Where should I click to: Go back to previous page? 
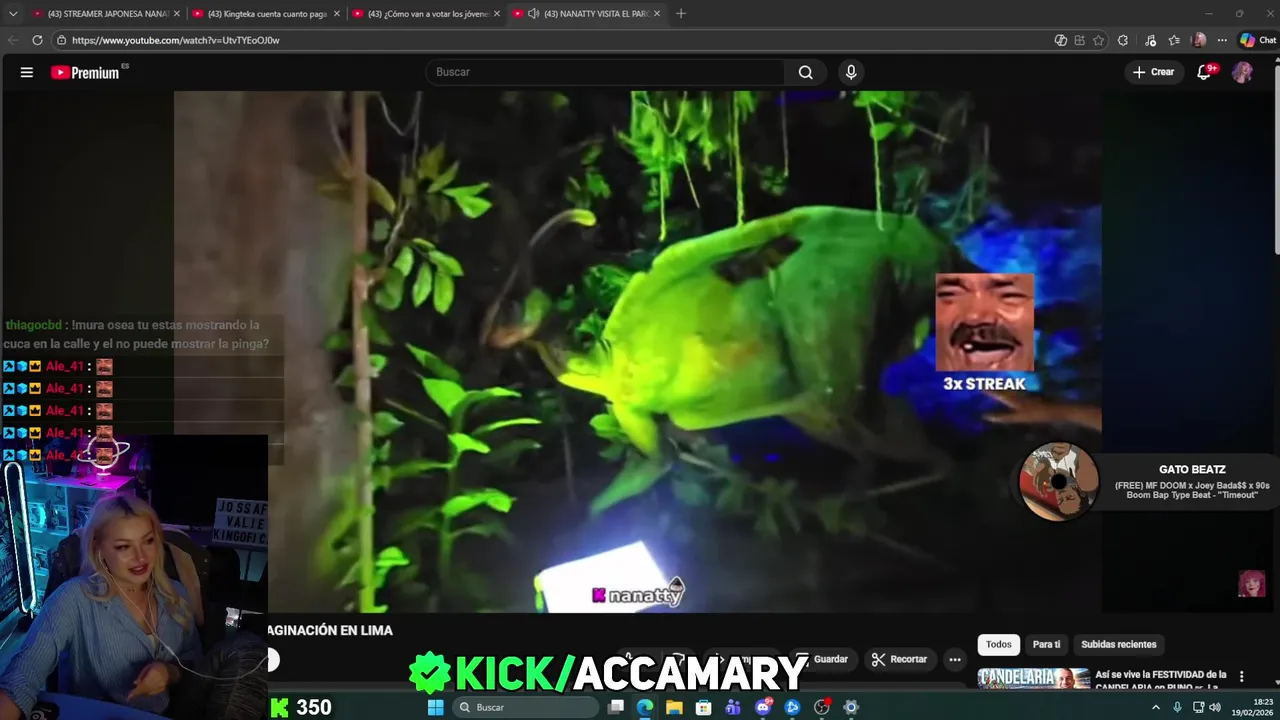click(13, 40)
